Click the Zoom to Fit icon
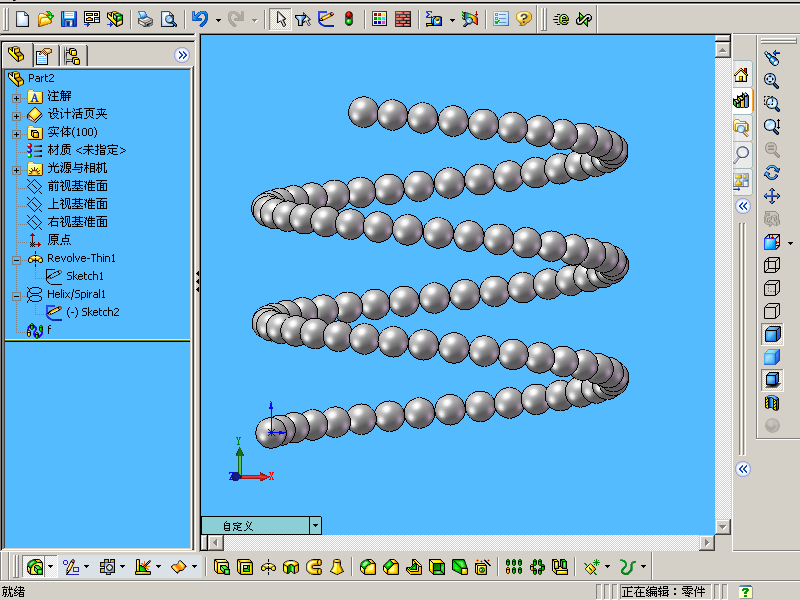 [771, 80]
